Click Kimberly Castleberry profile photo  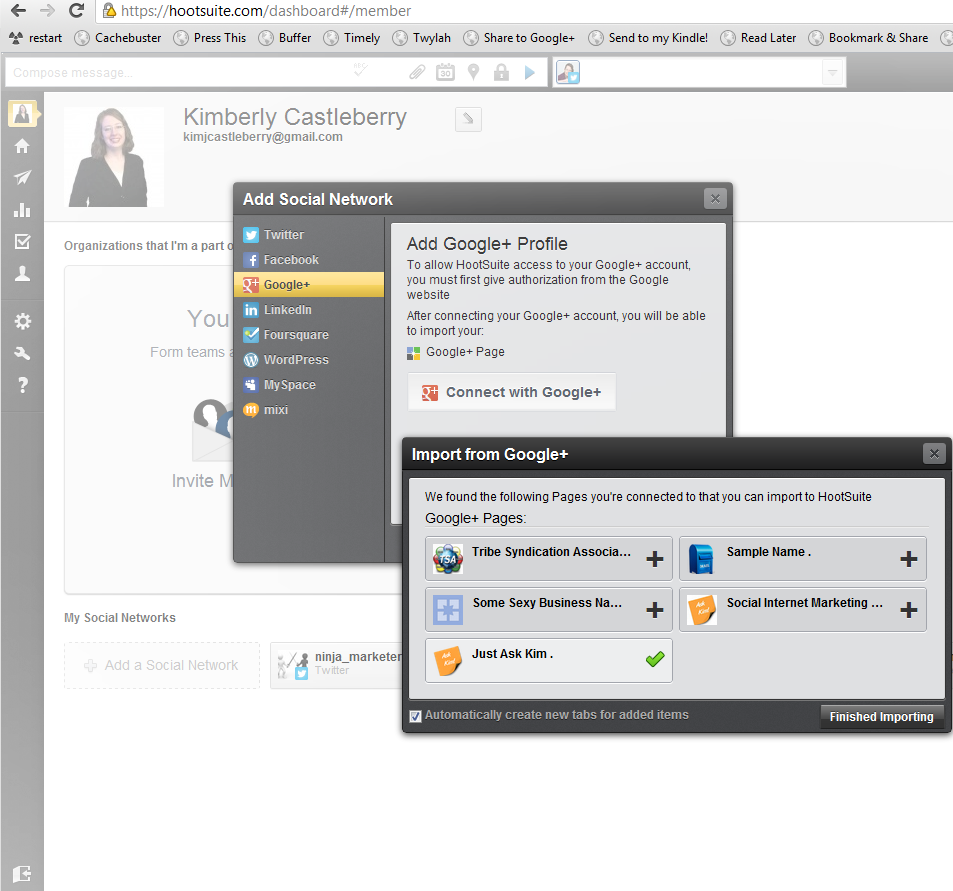[x=114, y=157]
